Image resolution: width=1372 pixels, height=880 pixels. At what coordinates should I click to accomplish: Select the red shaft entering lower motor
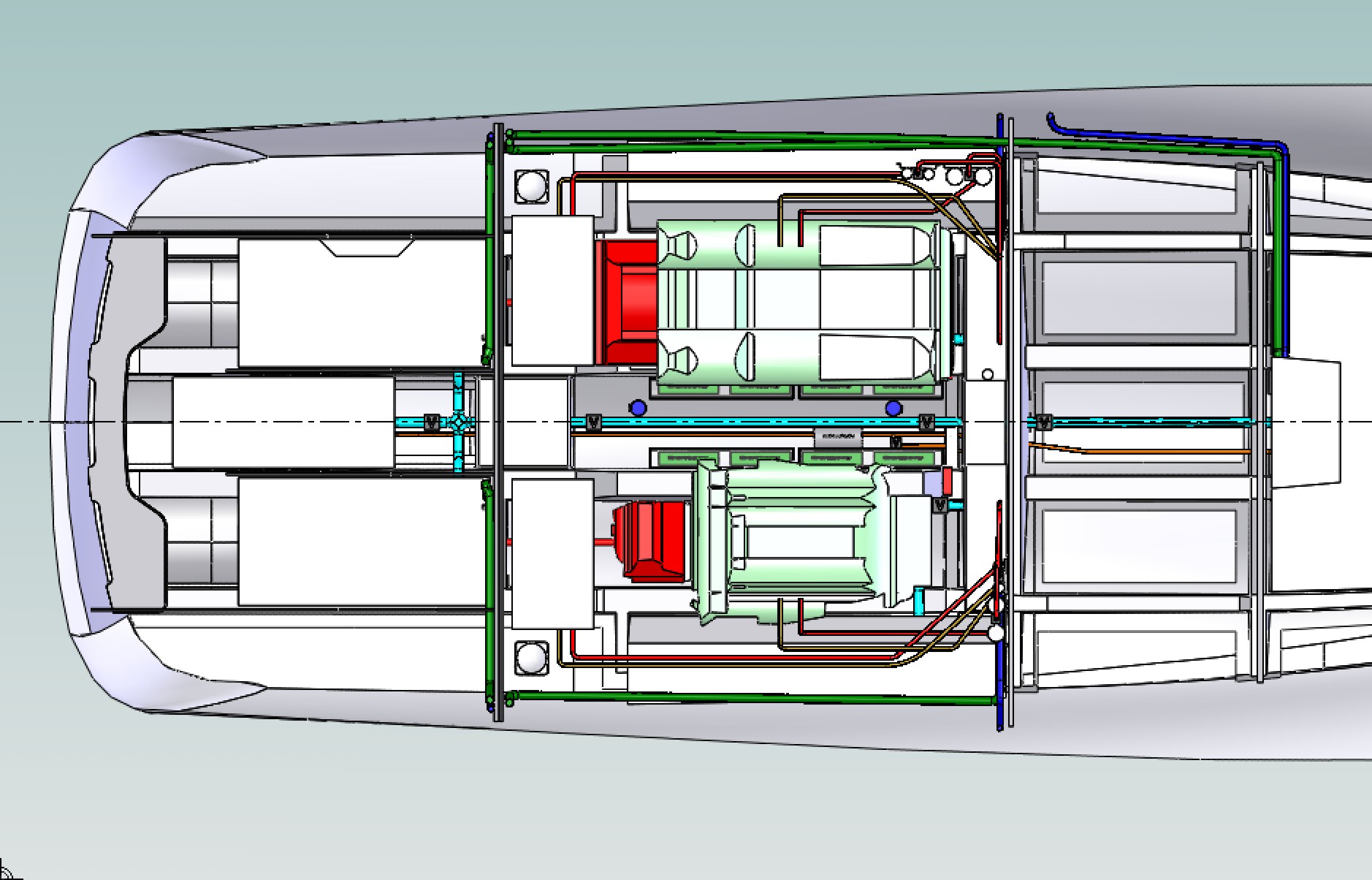603,542
